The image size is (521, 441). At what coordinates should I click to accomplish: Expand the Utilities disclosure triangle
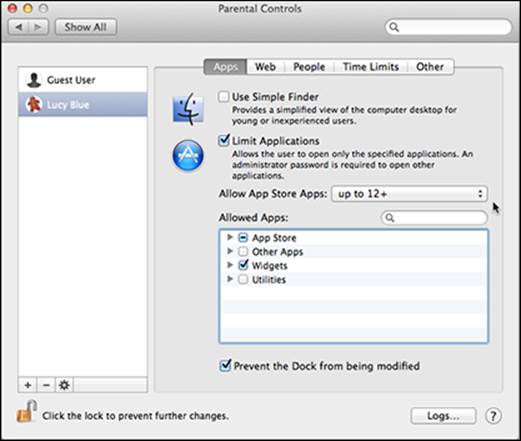tap(230, 279)
